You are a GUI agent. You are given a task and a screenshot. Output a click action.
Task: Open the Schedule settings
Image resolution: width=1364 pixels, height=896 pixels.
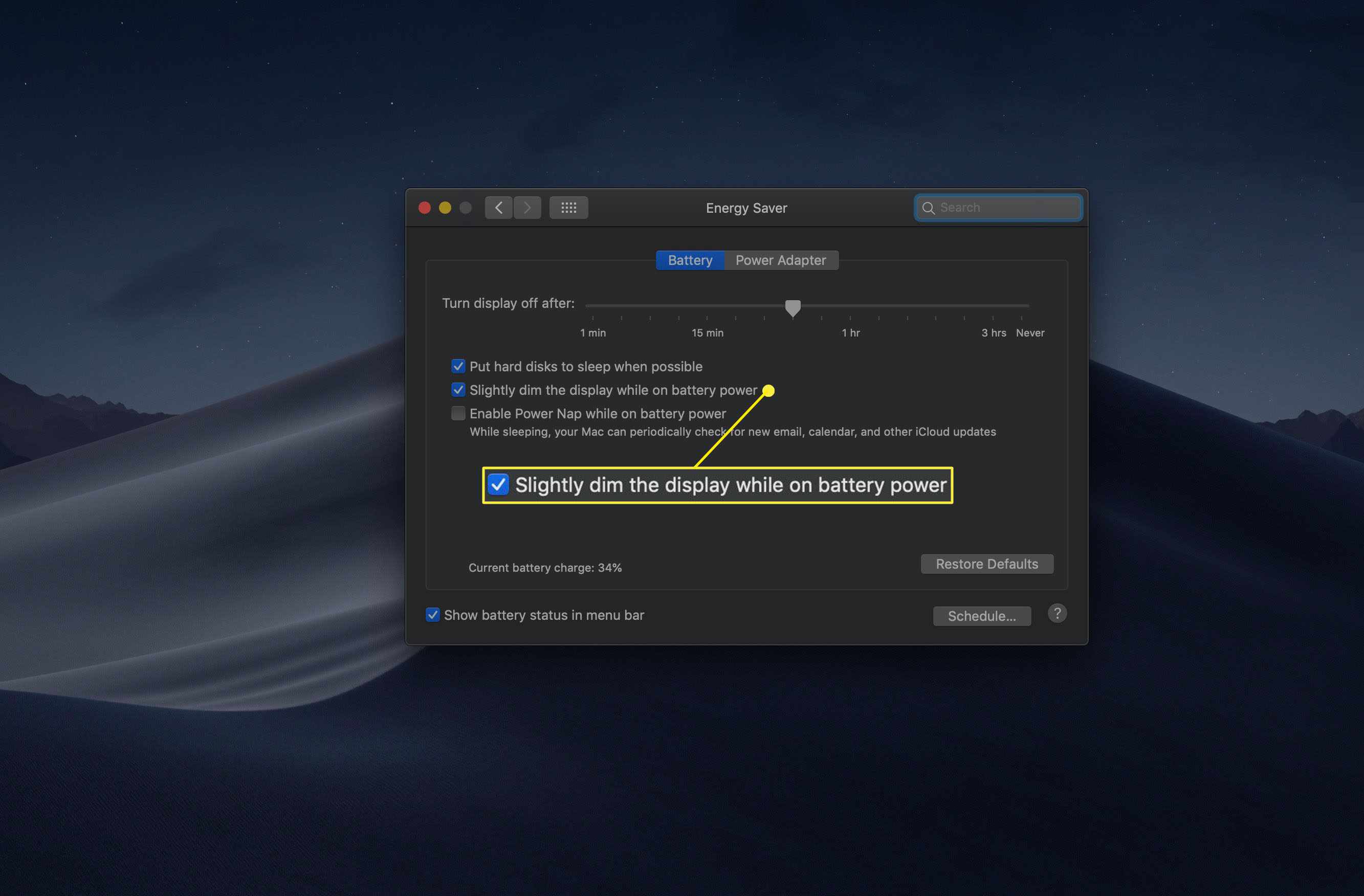[x=981, y=614]
